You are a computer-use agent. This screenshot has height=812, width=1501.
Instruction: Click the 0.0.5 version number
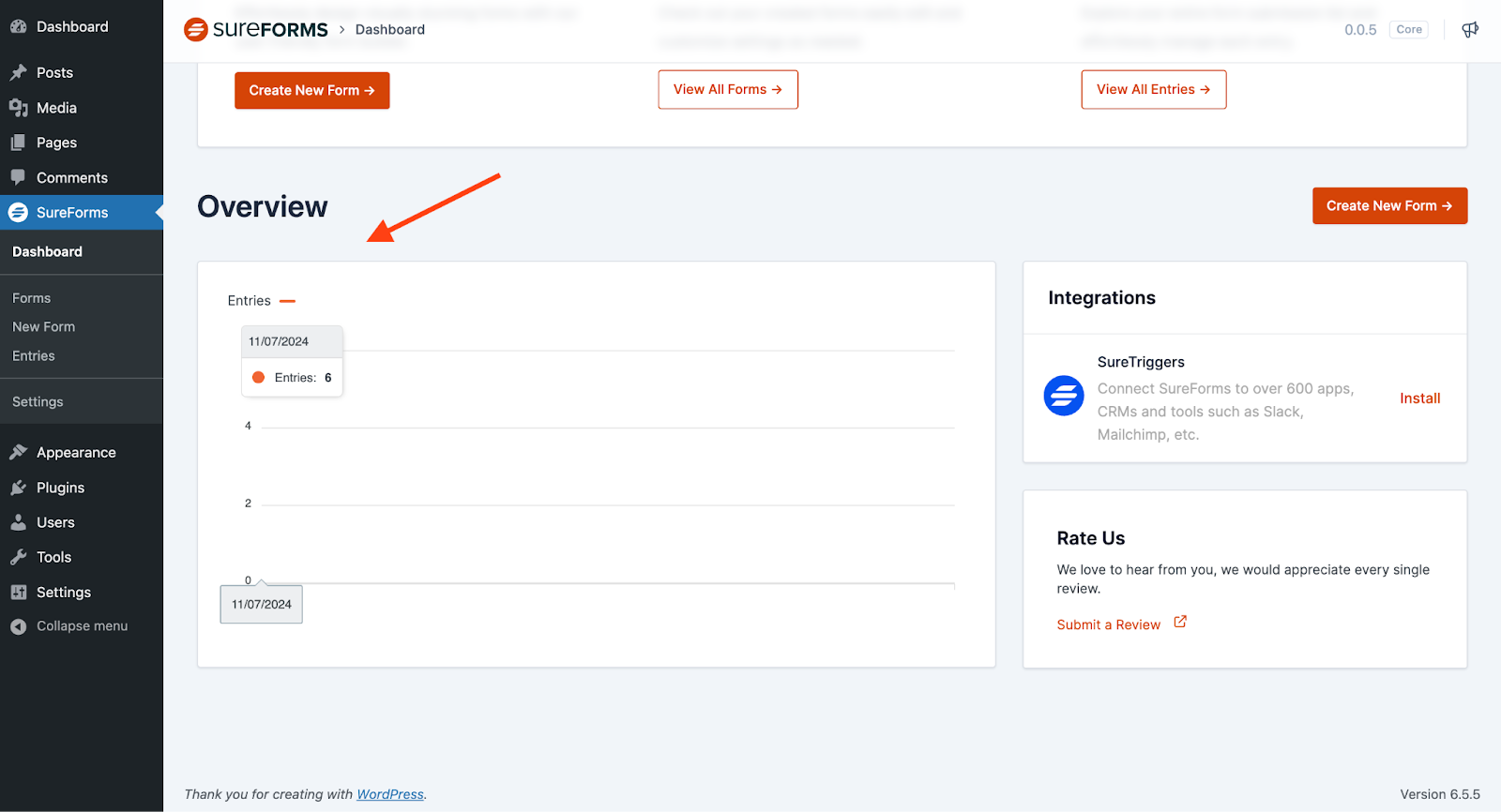pyautogui.click(x=1360, y=29)
